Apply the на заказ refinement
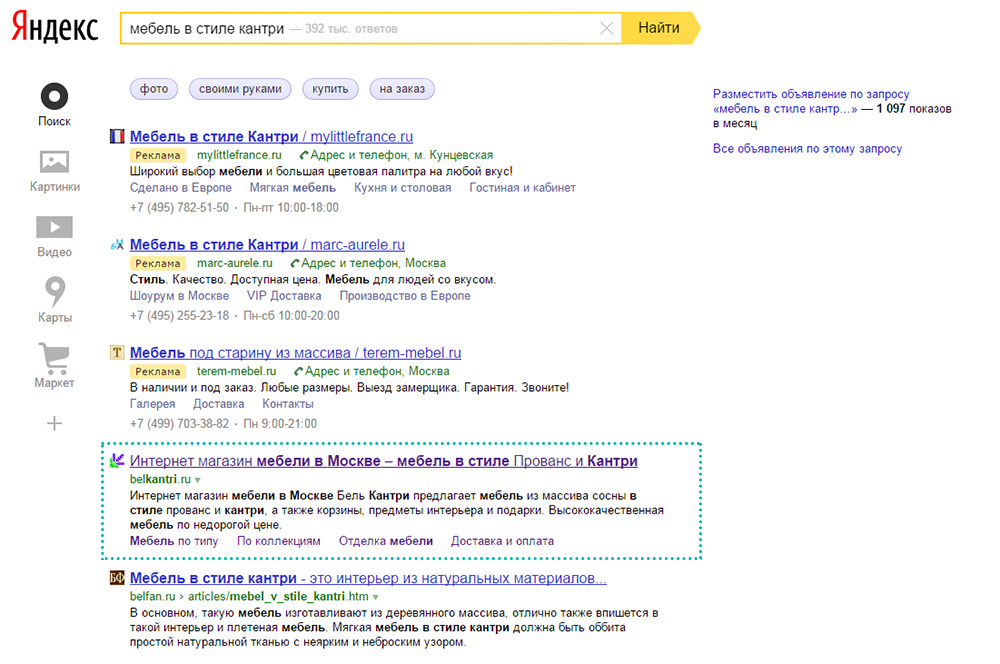 click(x=402, y=89)
